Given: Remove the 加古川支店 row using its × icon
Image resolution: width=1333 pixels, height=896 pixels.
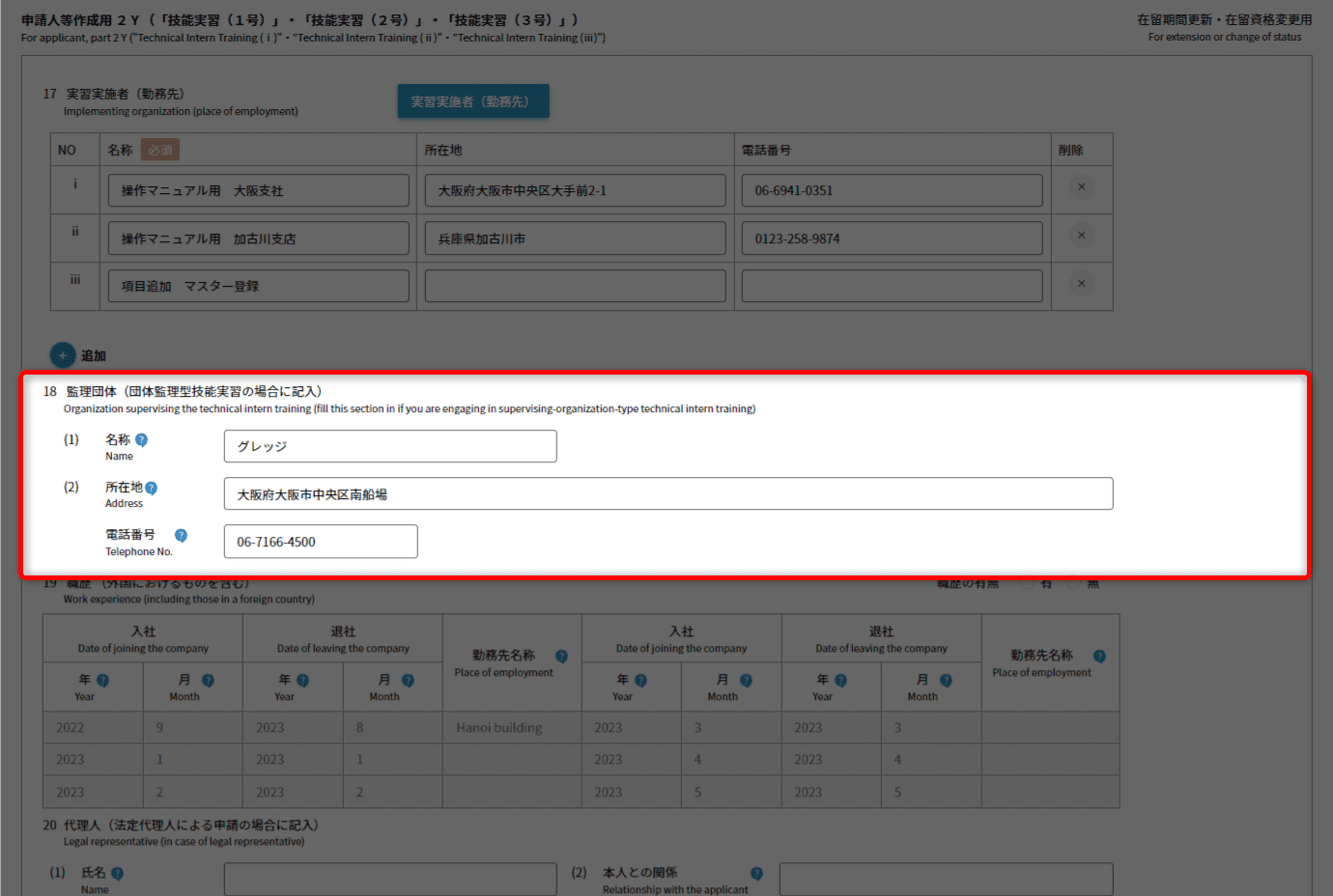Looking at the screenshot, I should click(1081, 236).
